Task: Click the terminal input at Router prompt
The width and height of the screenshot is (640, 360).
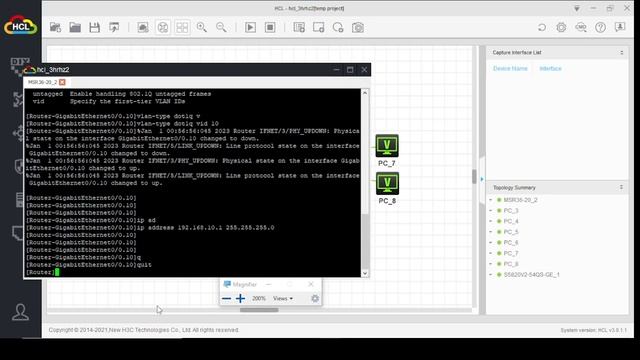Action: [x=57, y=272]
